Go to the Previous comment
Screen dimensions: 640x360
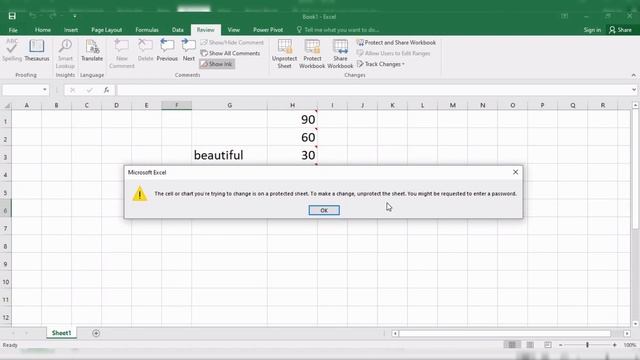(x=167, y=50)
